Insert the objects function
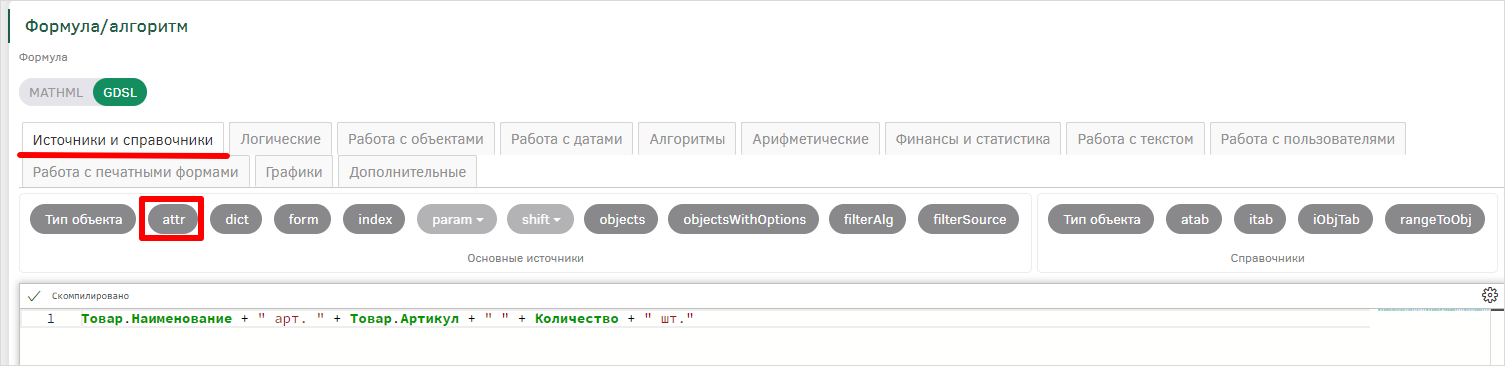The width and height of the screenshot is (1505, 366). (x=622, y=219)
